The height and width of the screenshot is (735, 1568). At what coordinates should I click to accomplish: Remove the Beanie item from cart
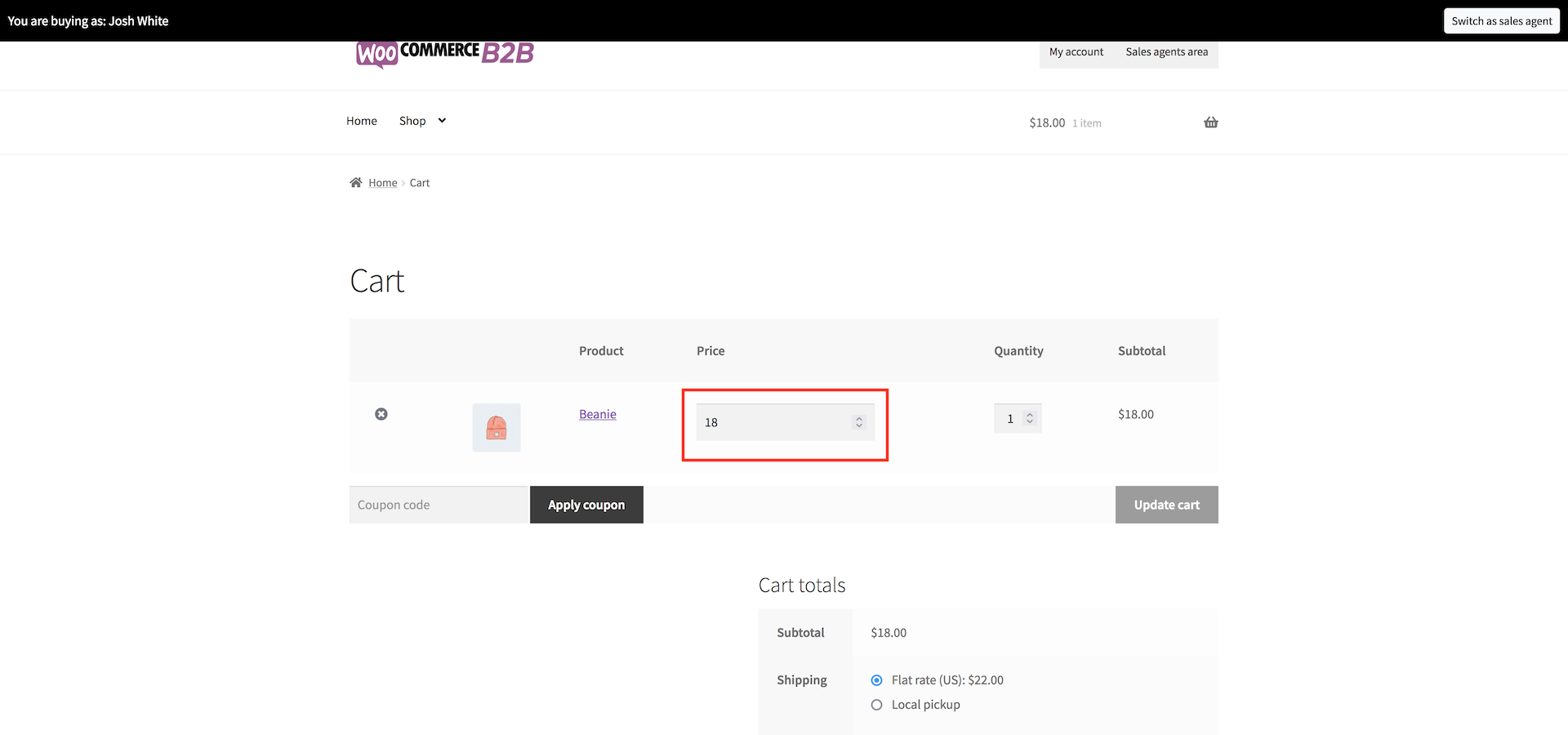[x=381, y=414]
